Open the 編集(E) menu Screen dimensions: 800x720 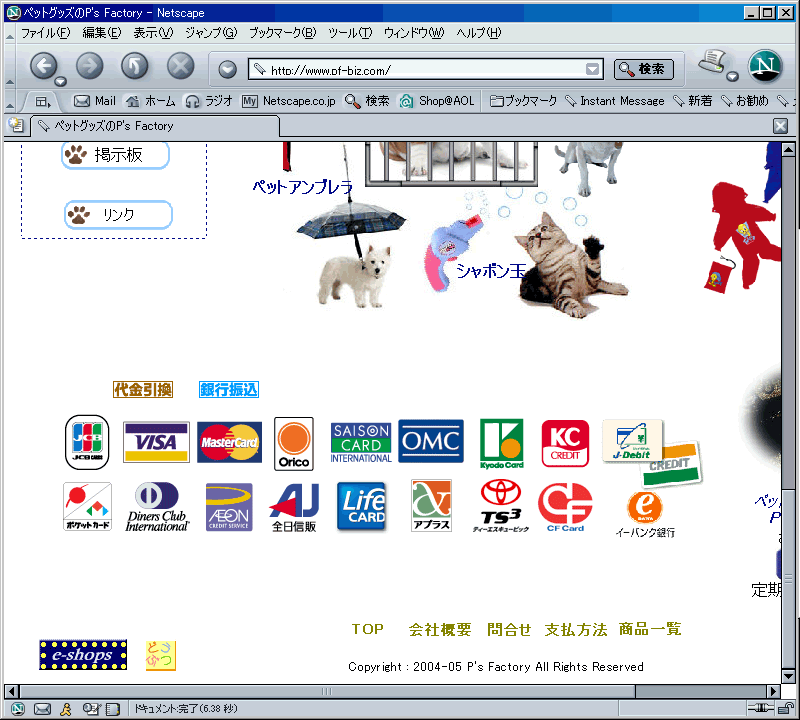[x=102, y=33]
